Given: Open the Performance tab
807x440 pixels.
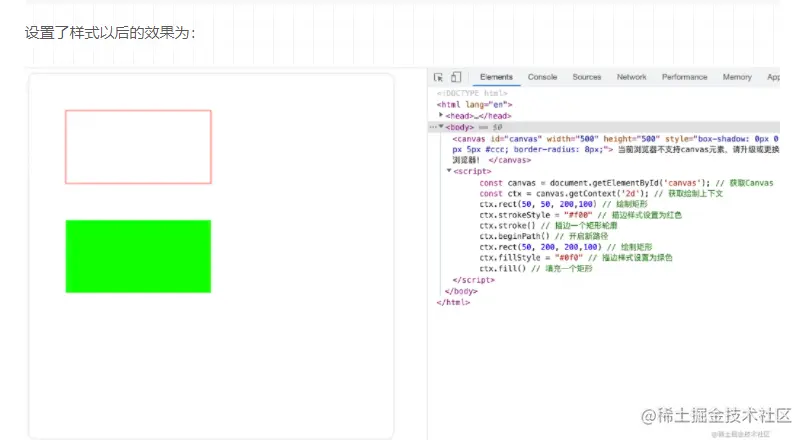Looking at the screenshot, I should pos(685,77).
